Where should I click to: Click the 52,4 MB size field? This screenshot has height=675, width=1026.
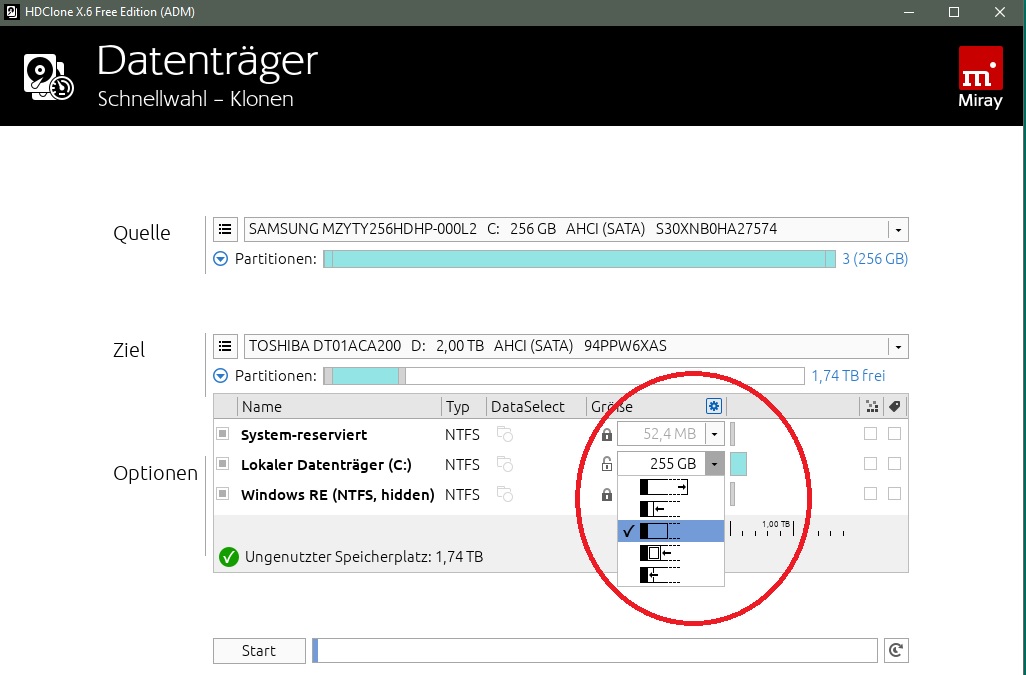pyautogui.click(x=662, y=434)
